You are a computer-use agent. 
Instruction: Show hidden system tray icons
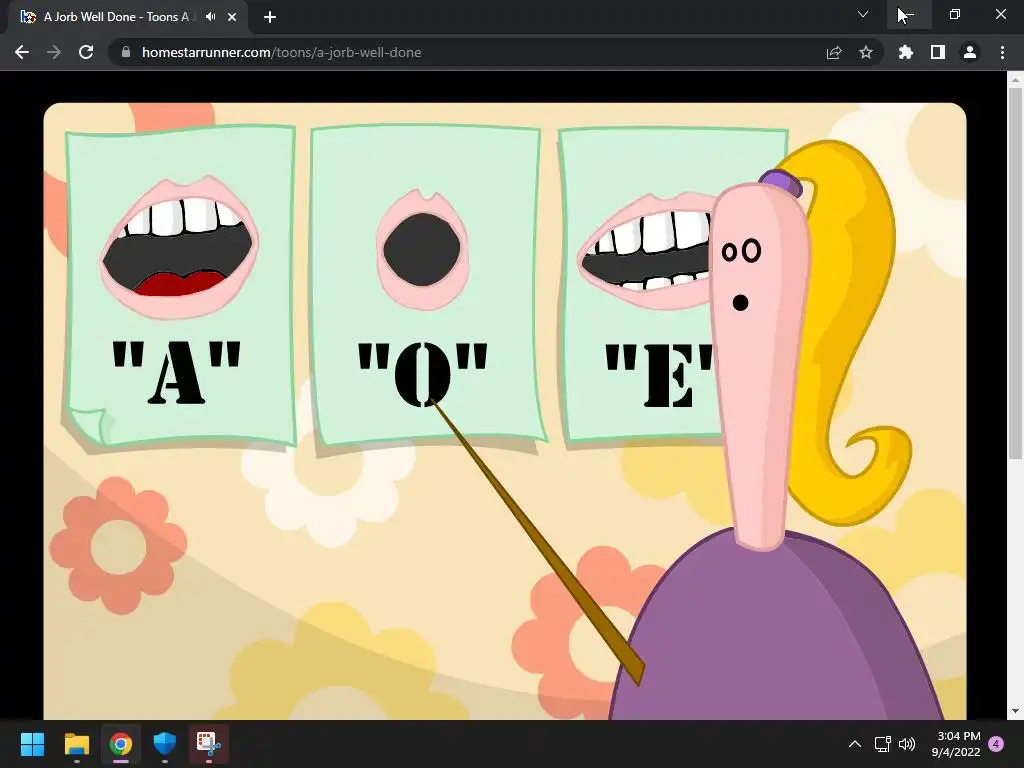[854, 744]
